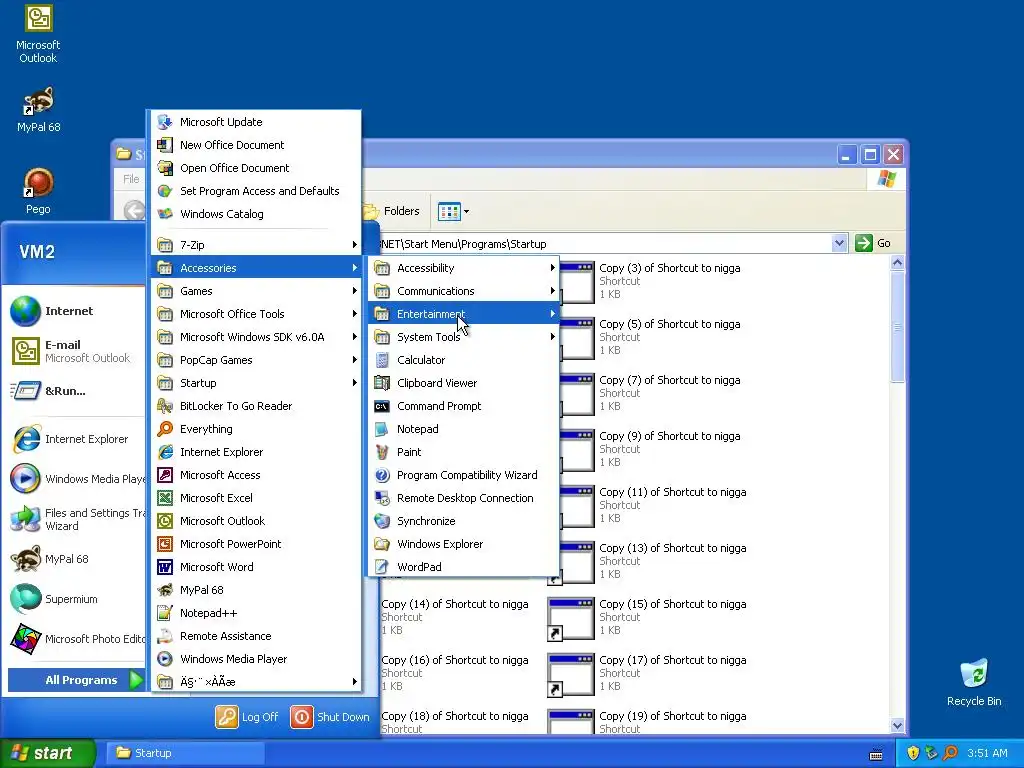Expand the Games submenu
This screenshot has height=768, width=1024.
pos(256,291)
